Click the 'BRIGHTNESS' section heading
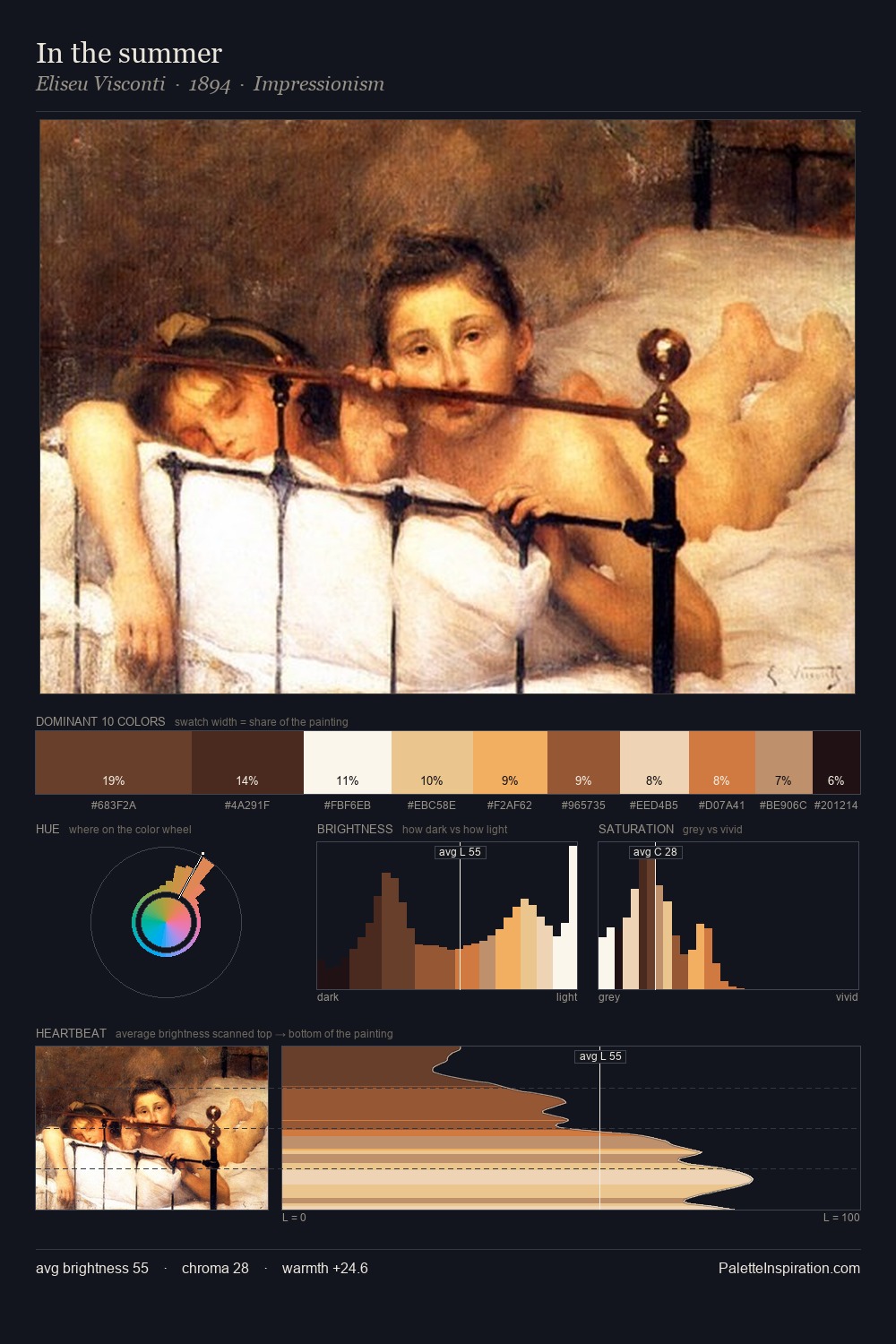 pos(355,829)
